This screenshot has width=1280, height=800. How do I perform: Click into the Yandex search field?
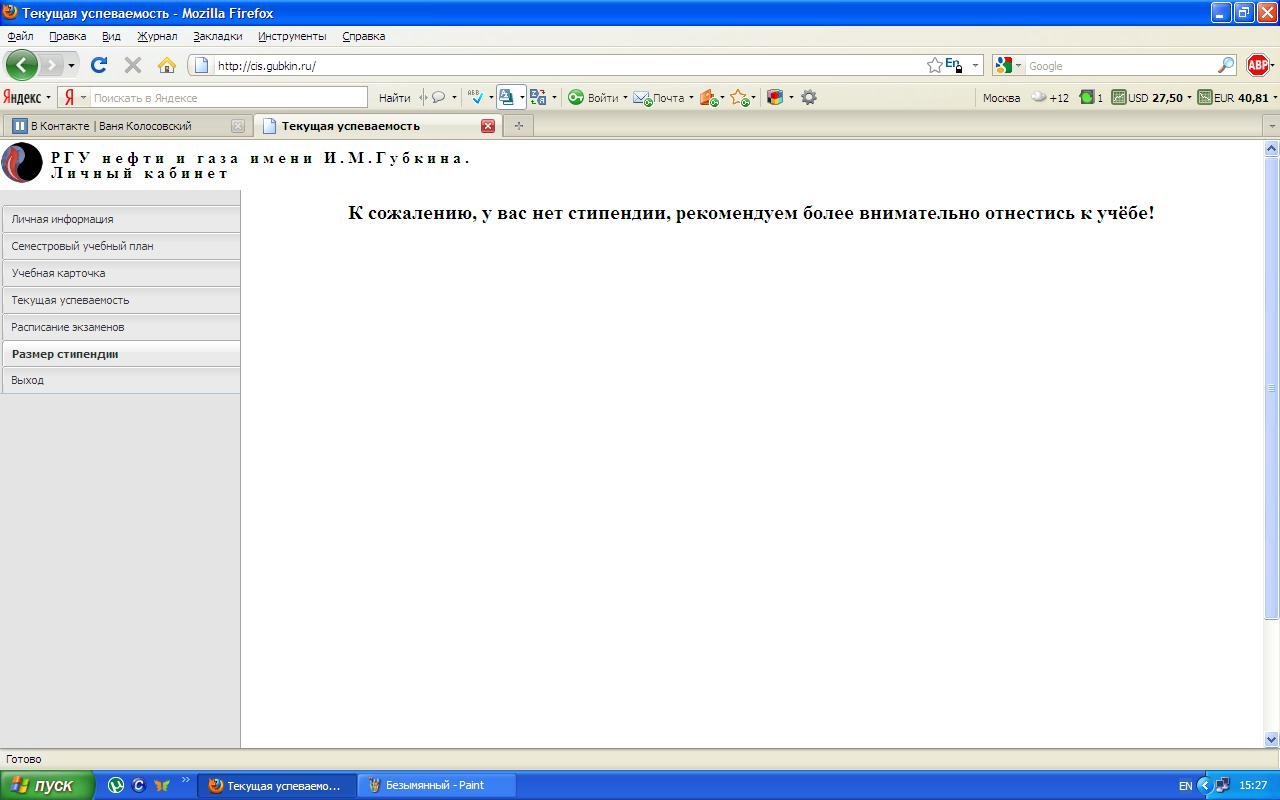tap(228, 97)
